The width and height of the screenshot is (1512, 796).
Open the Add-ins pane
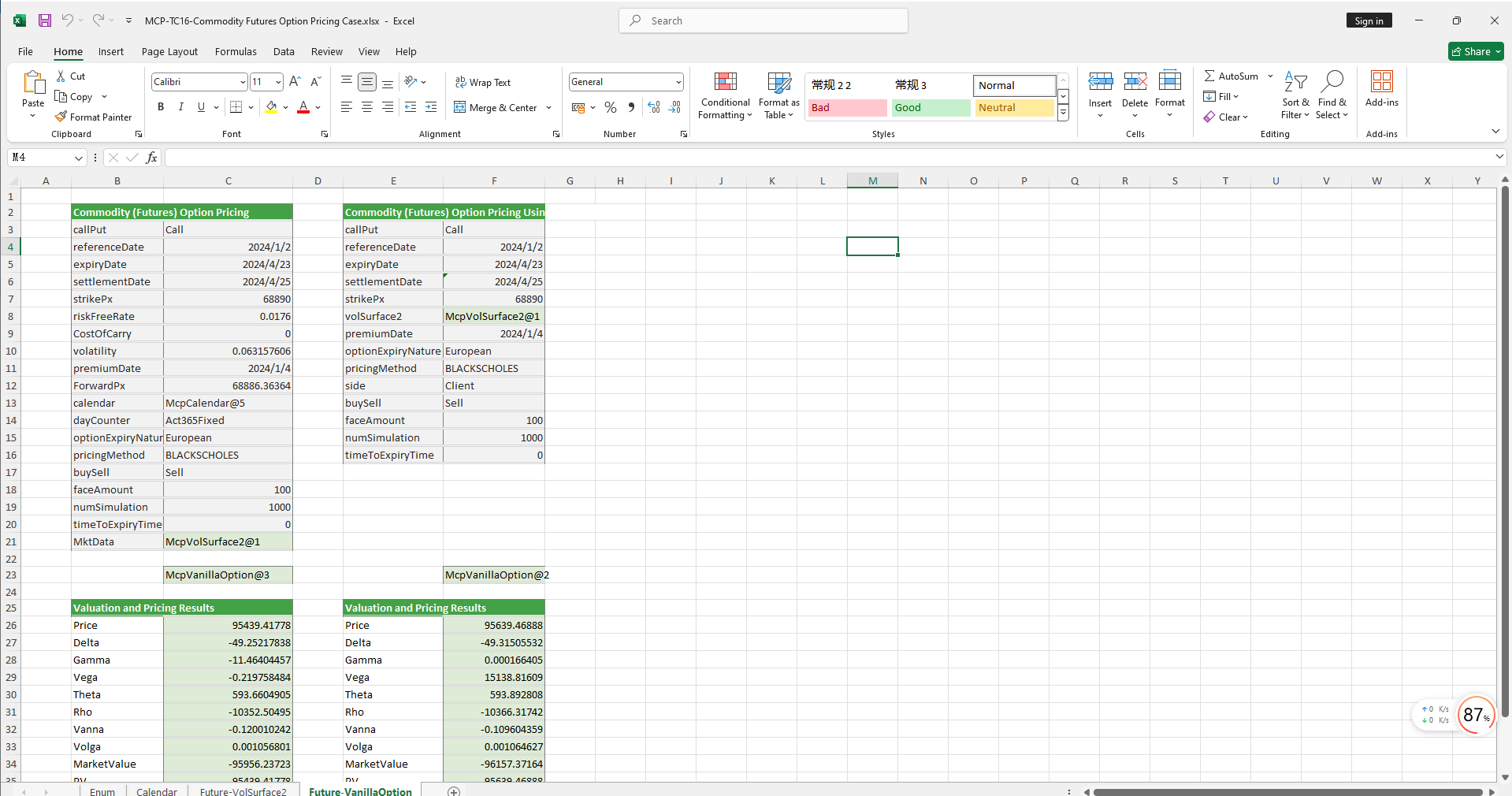click(x=1382, y=88)
